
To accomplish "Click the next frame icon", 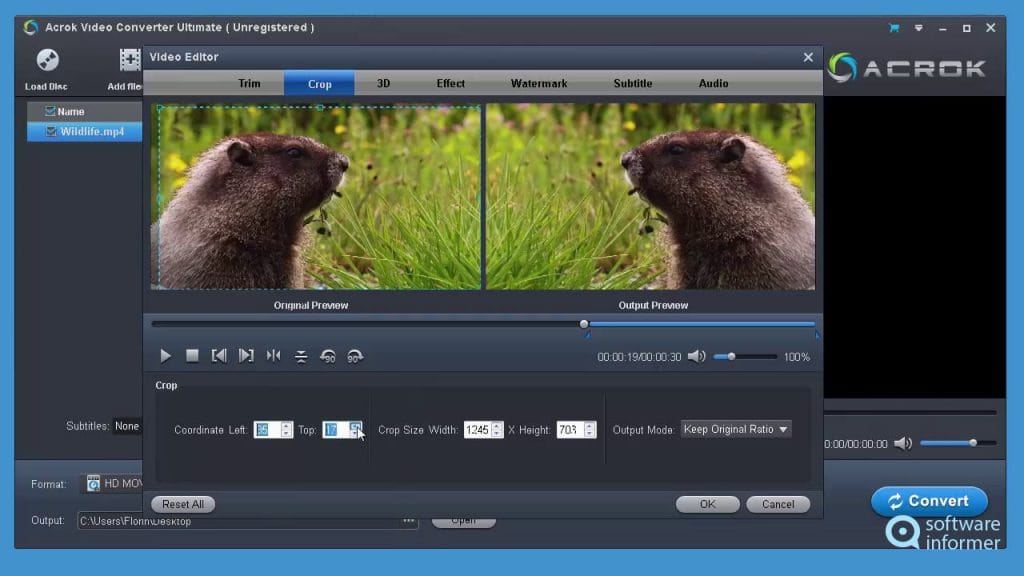I will pos(246,355).
